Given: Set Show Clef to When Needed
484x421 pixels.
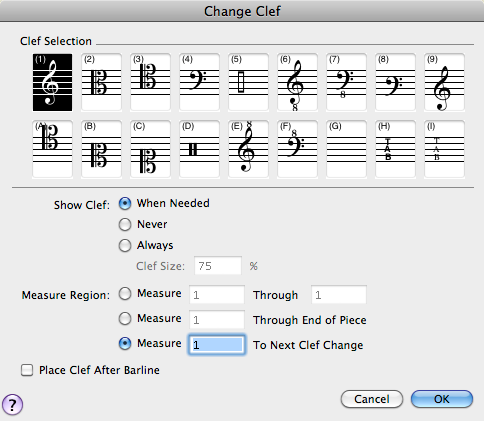Looking at the screenshot, I should [x=125, y=203].
